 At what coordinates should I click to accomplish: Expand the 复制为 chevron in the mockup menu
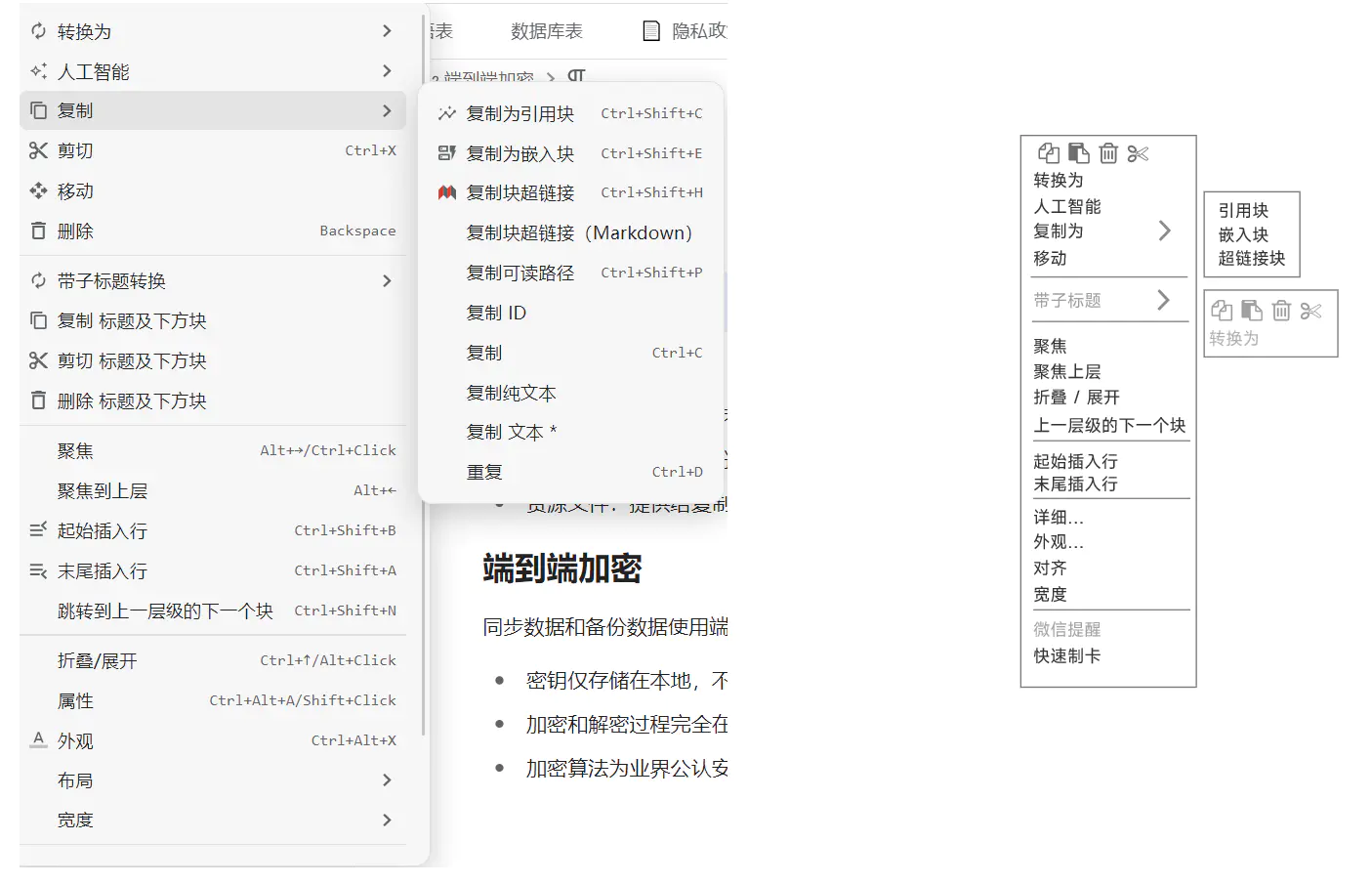[1164, 231]
